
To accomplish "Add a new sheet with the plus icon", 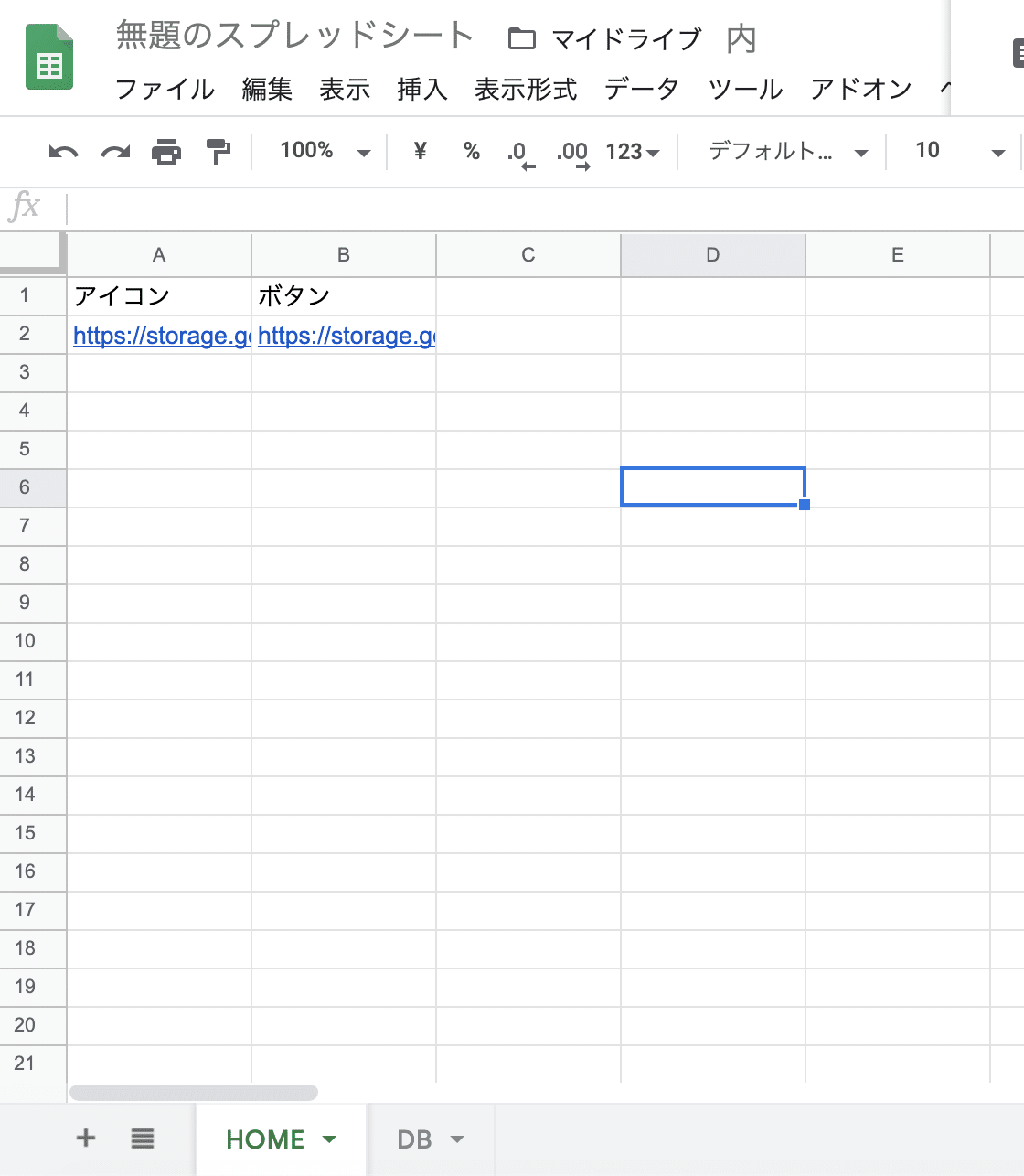I will (x=85, y=1139).
